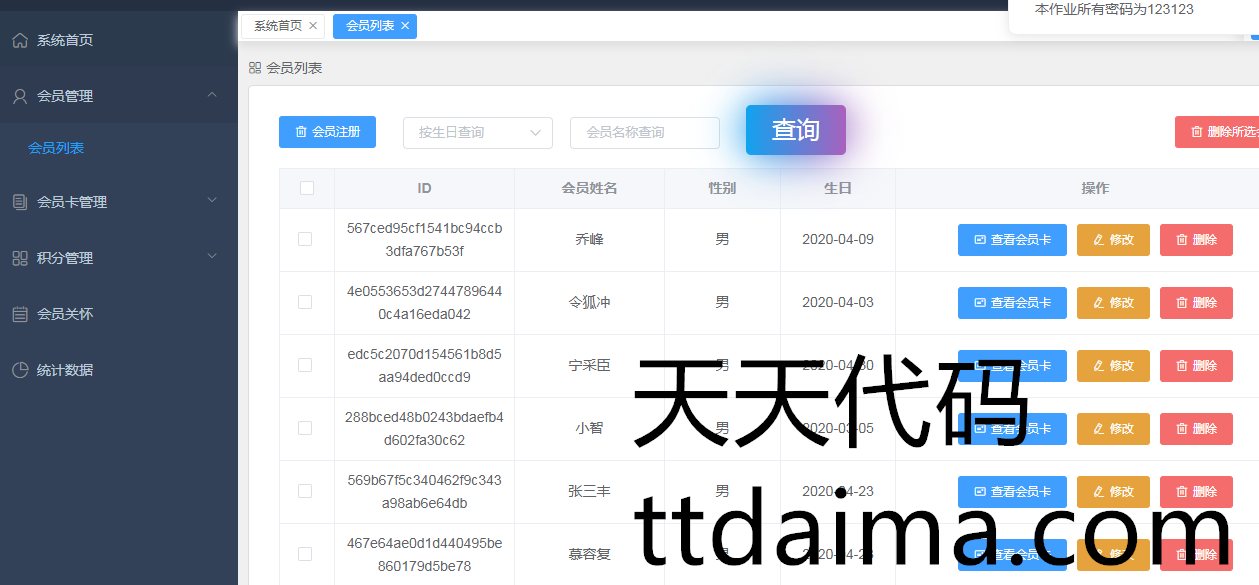This screenshot has width=1259, height=585.
Task: Open the 按生日查询 dropdown
Action: 477,132
